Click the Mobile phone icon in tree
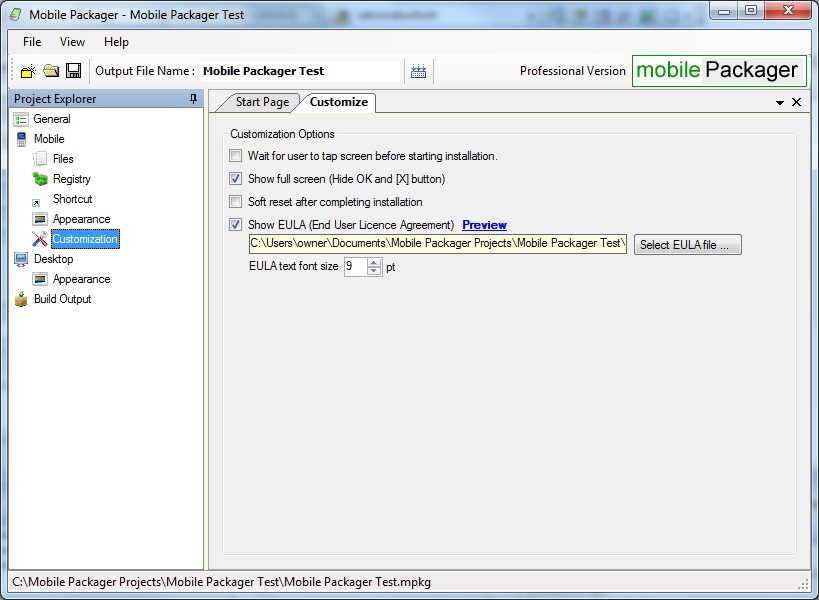819x600 pixels. coord(21,139)
